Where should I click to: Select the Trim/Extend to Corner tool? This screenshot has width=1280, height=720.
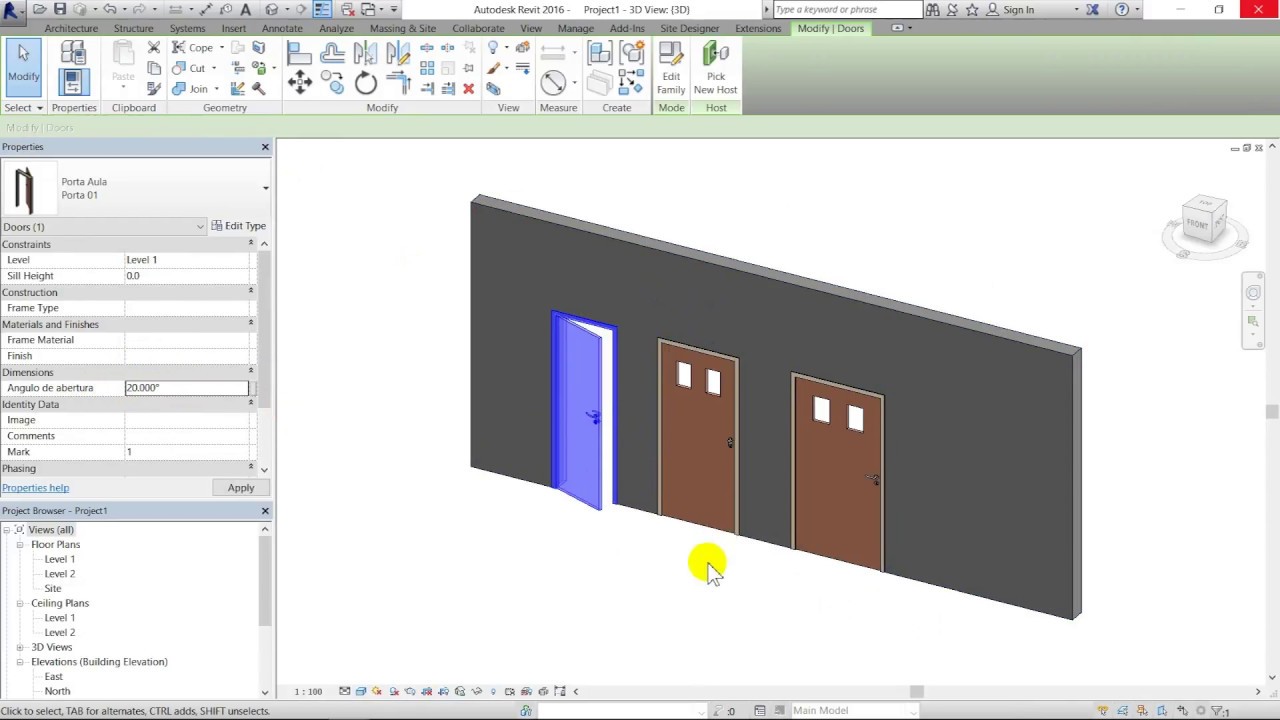pyautogui.click(x=397, y=84)
